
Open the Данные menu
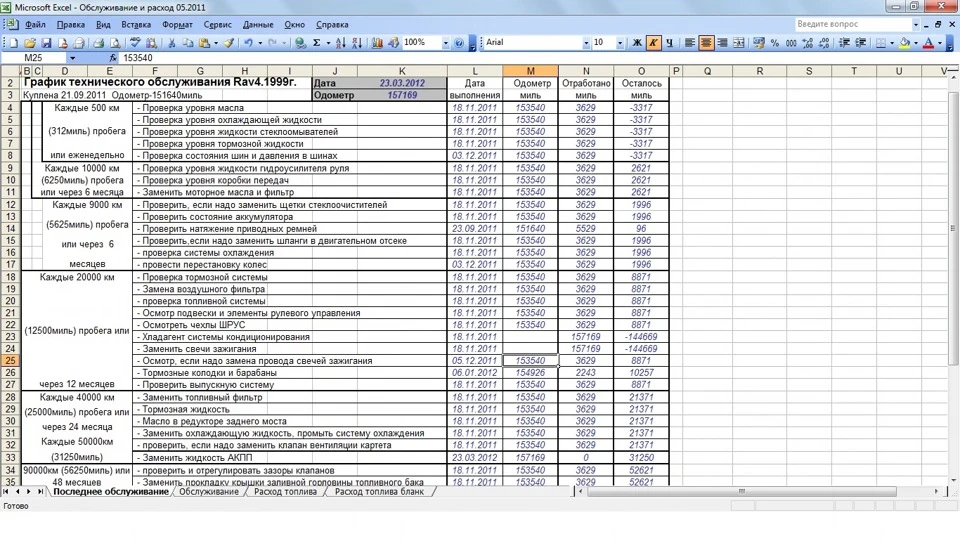(x=258, y=24)
